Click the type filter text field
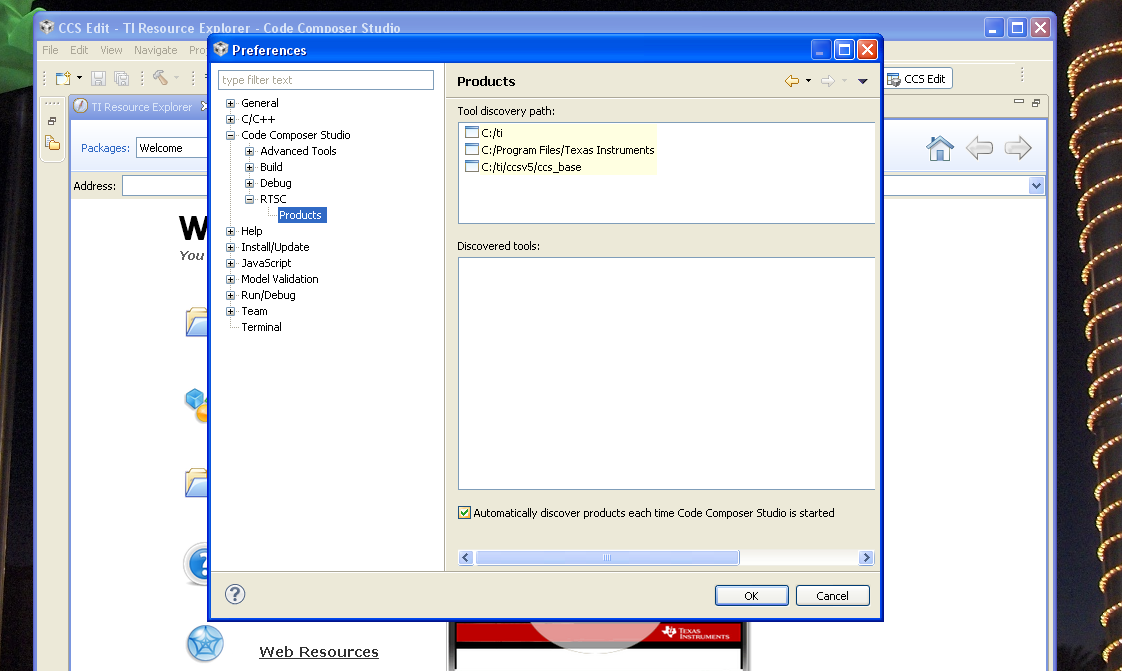The height and width of the screenshot is (671, 1122). 326,79
